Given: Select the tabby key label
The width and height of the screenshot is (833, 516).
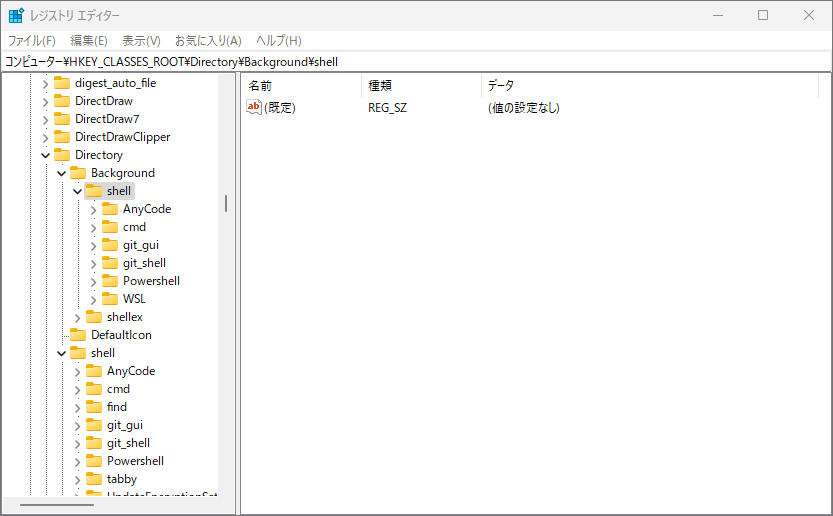Looking at the screenshot, I should pos(122,479).
